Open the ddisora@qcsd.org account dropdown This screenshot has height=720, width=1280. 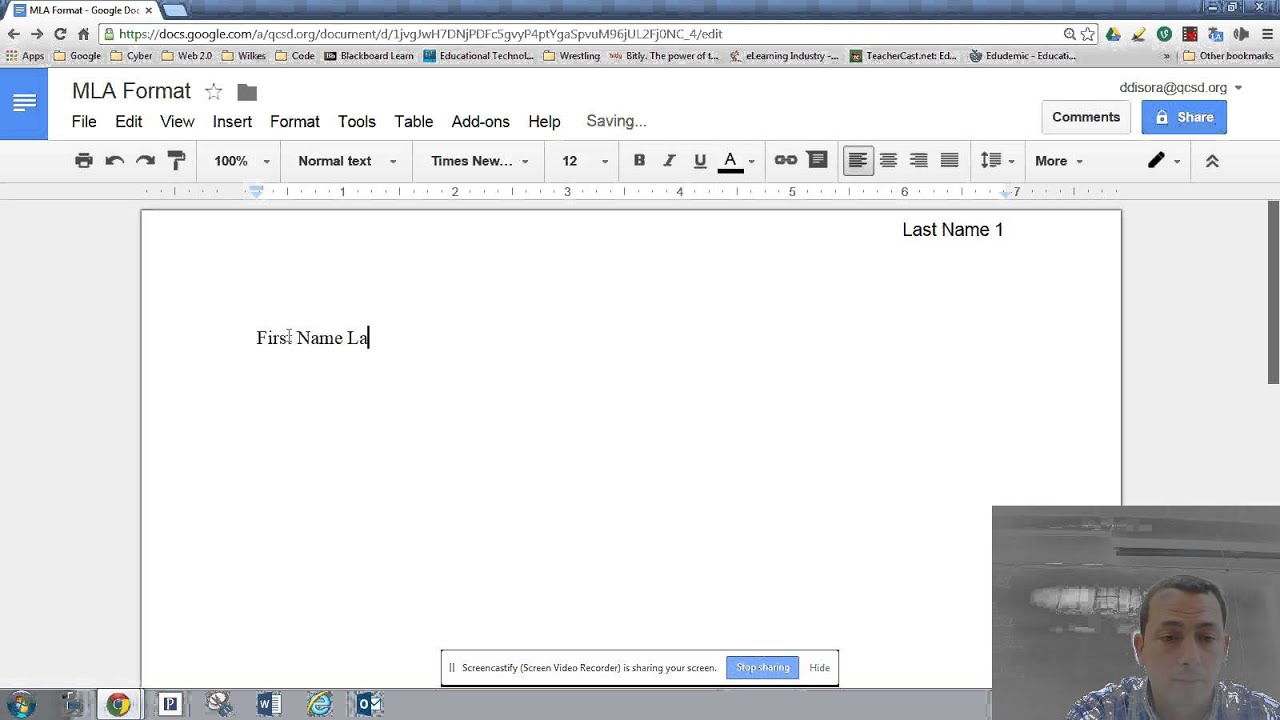1181,87
